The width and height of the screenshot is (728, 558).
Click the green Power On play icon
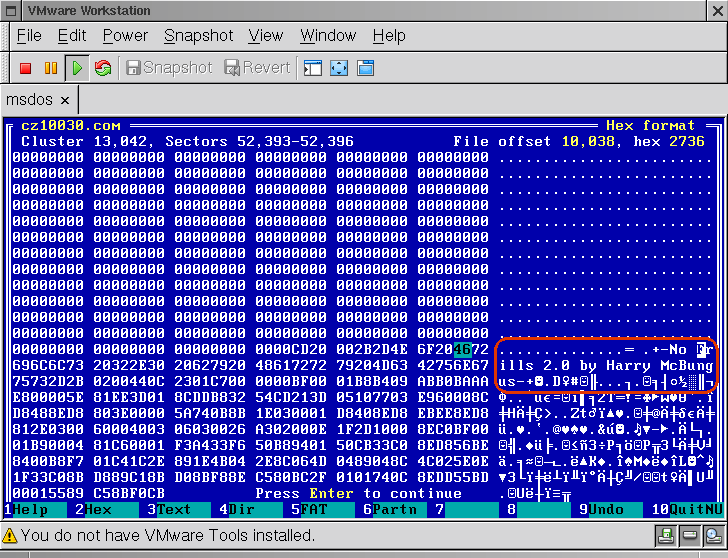pyautogui.click(x=77, y=68)
